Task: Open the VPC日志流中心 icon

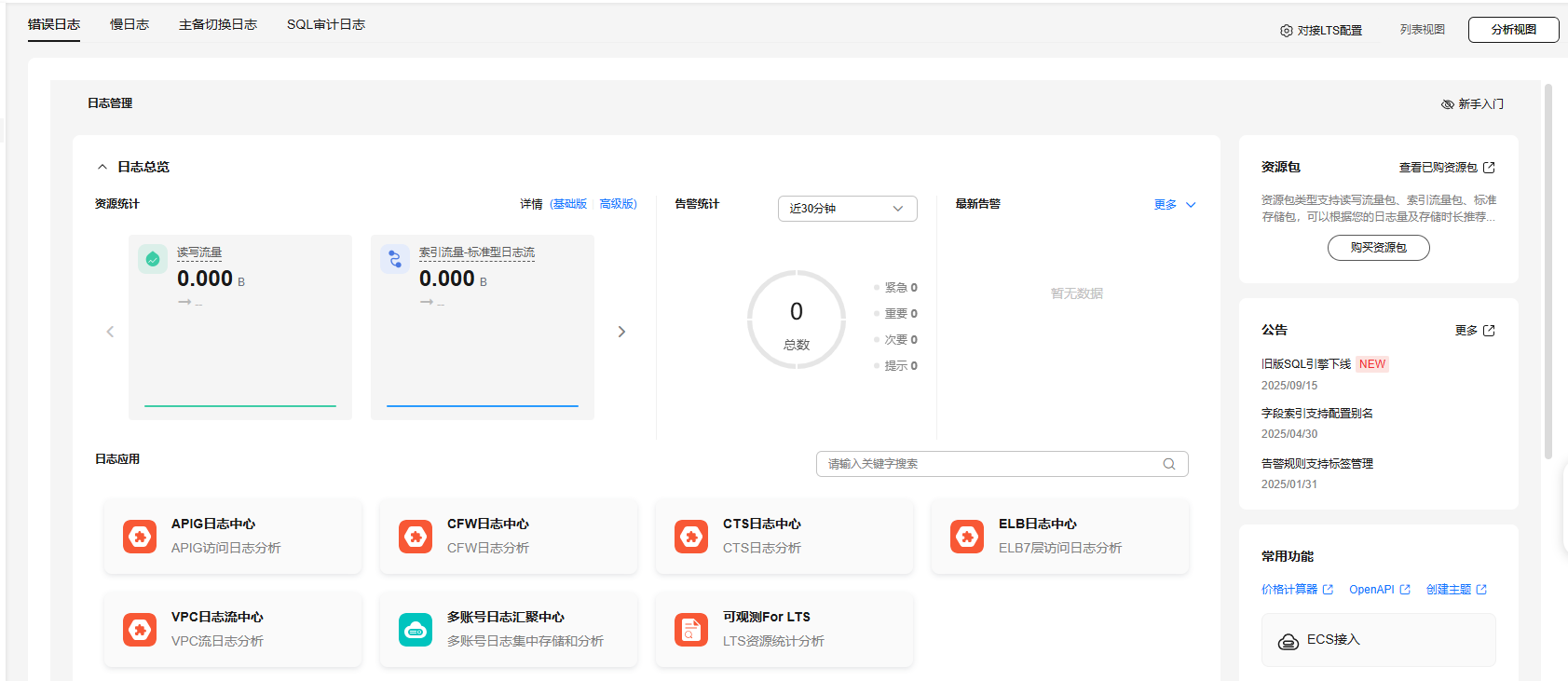Action: click(140, 630)
